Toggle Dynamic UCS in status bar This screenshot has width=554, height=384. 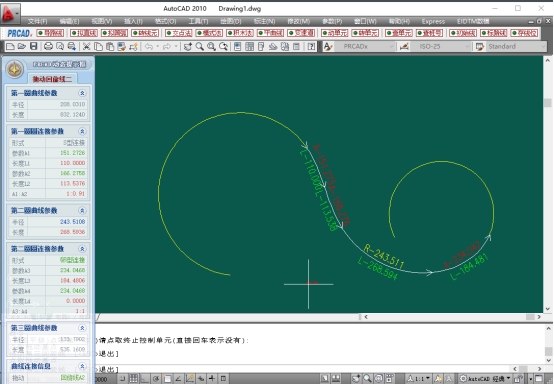[x=190, y=379]
